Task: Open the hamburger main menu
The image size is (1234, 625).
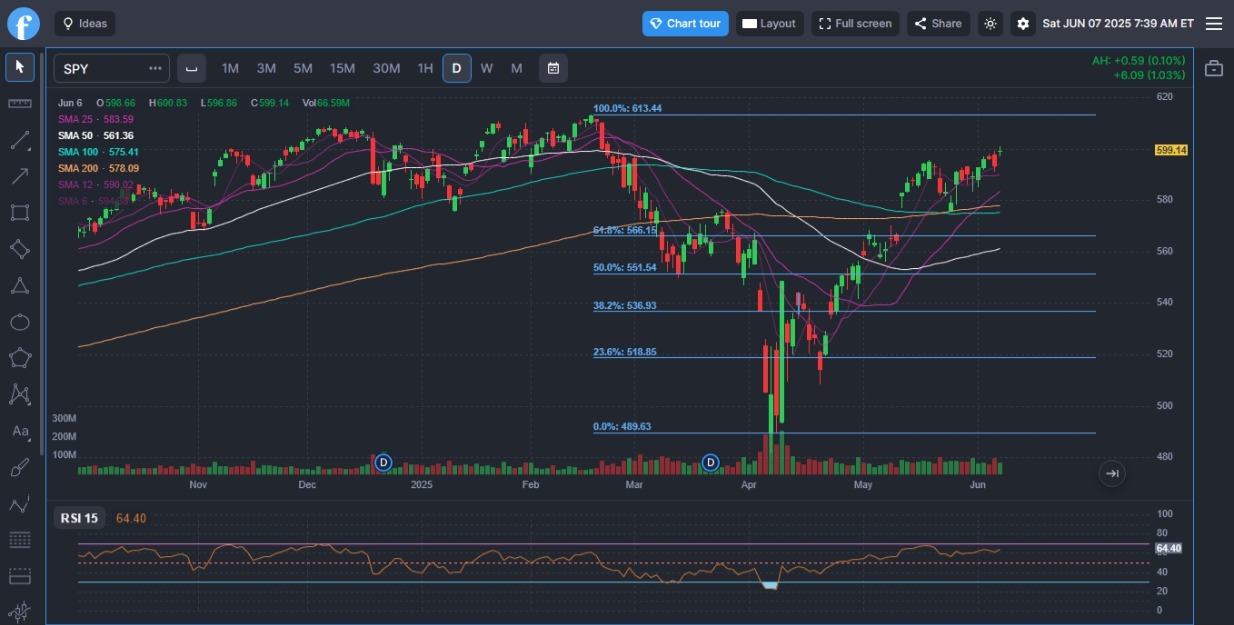Action: [1214, 23]
